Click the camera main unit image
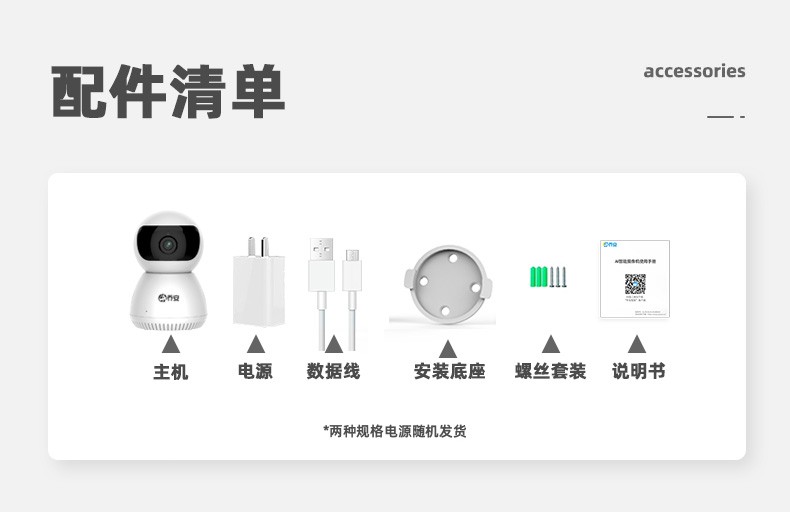Viewport: 790px width, 512px height. pyautogui.click(x=168, y=271)
